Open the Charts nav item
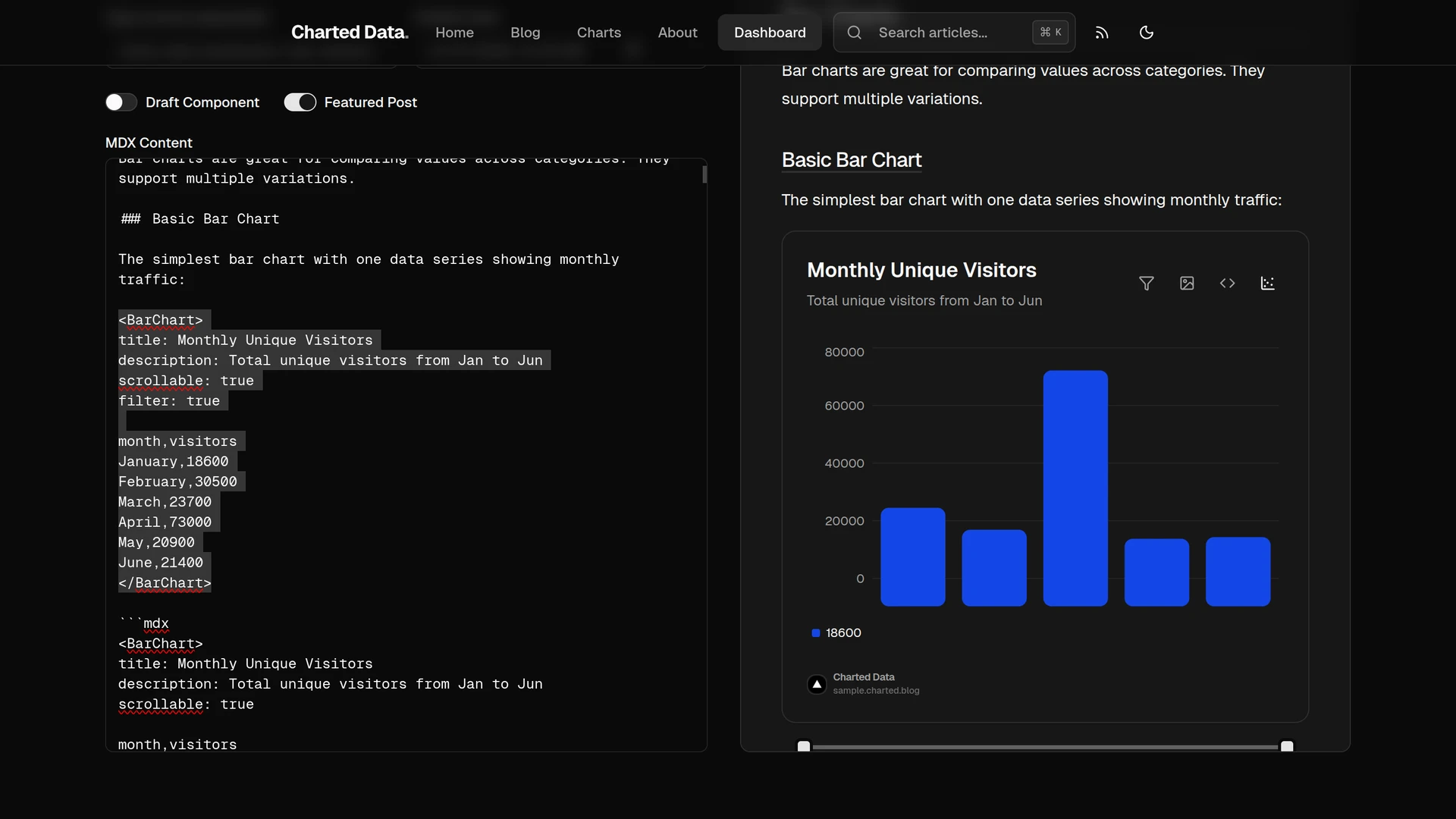The width and height of the screenshot is (1456, 819). [598, 33]
